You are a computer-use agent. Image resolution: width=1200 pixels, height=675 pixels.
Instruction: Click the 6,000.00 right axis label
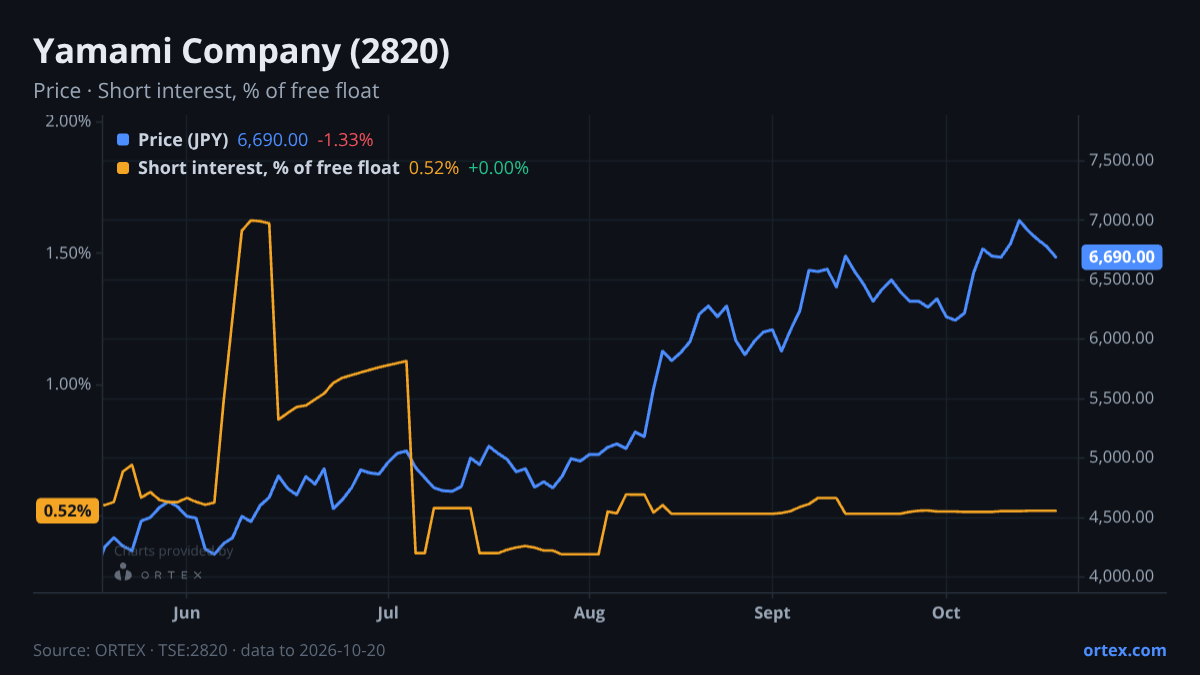tap(1121, 338)
